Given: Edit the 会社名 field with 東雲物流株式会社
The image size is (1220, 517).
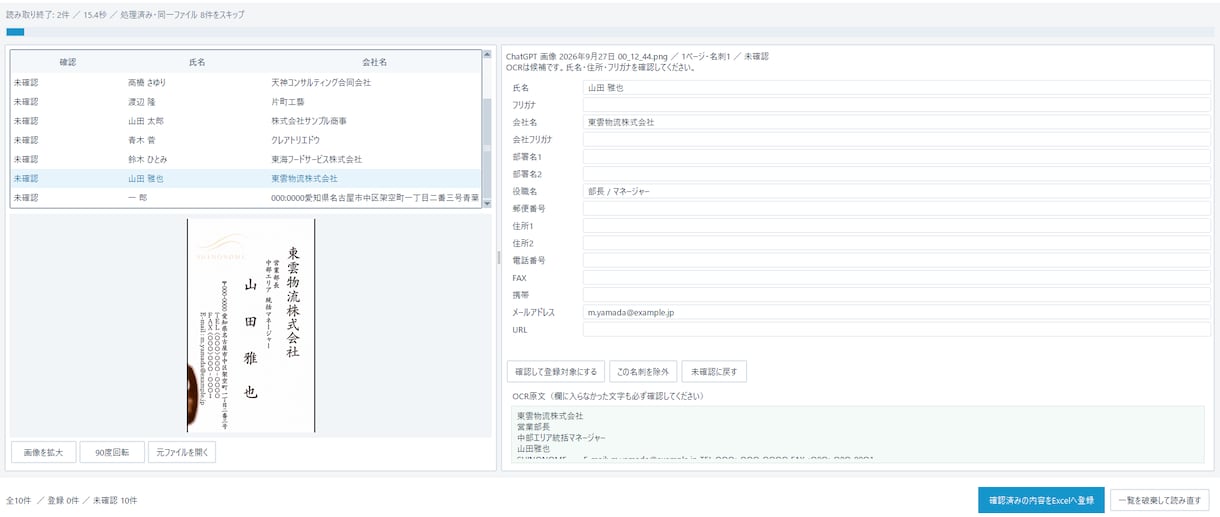Looking at the screenshot, I should tap(896, 122).
